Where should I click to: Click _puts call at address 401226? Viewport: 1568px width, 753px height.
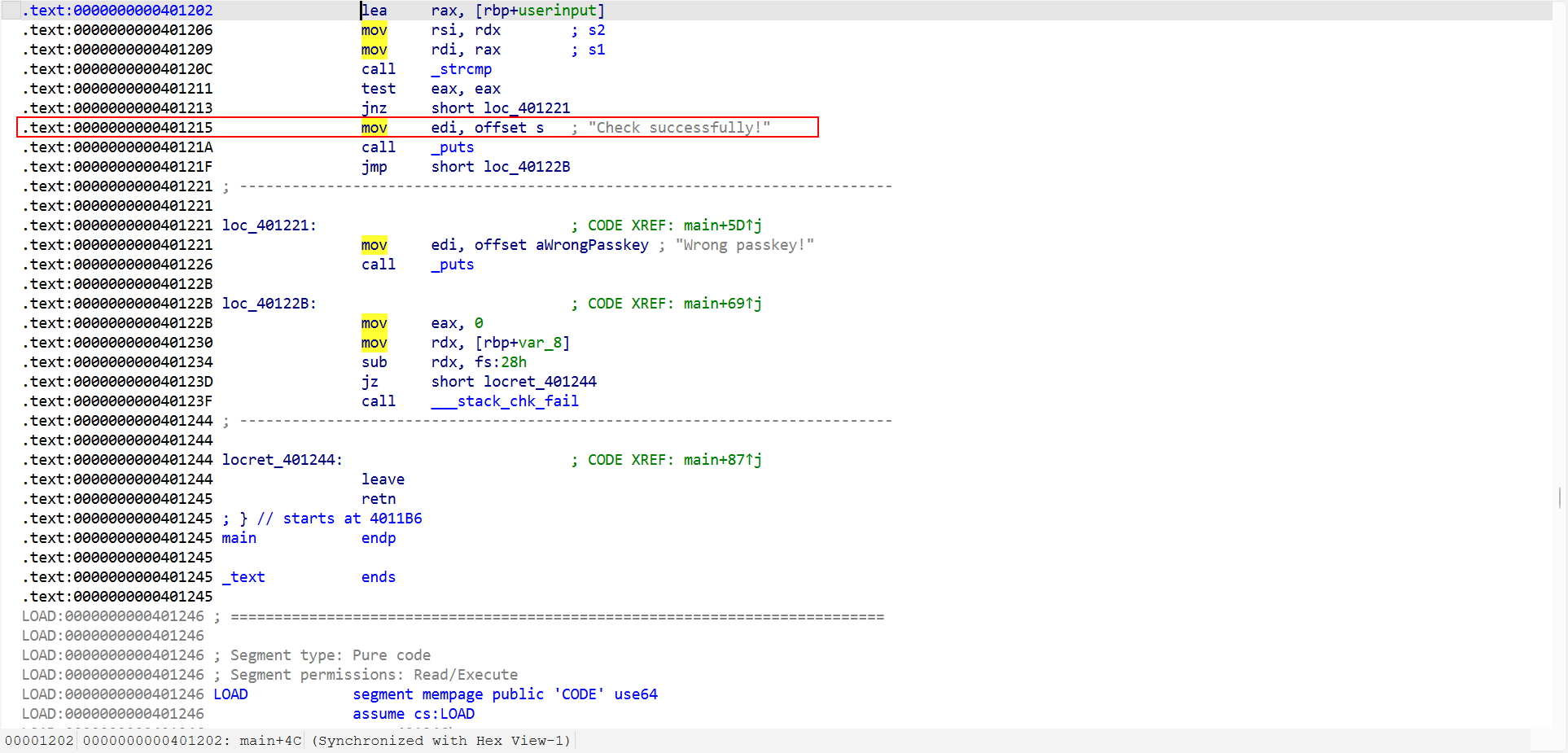(453, 265)
